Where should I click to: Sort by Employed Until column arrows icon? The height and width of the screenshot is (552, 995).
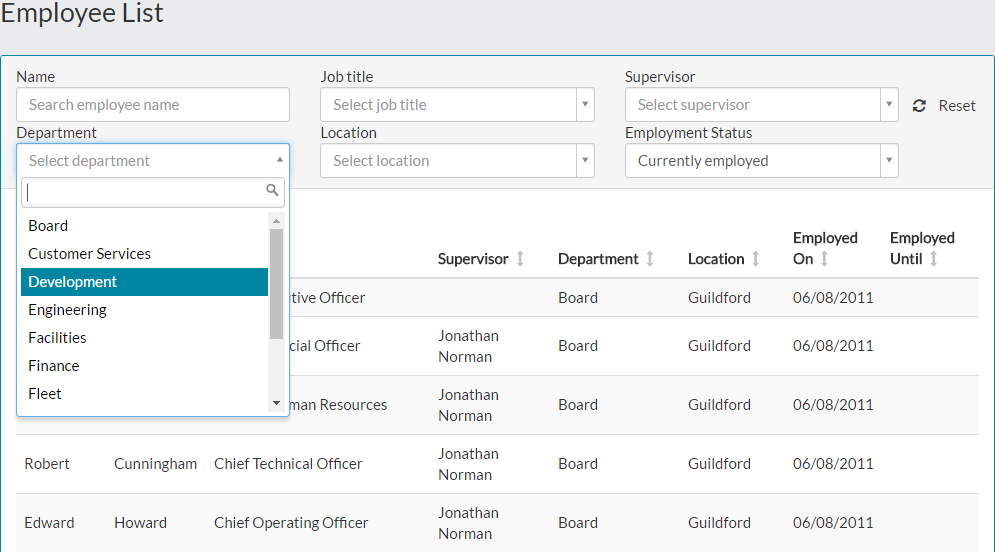coord(934,259)
